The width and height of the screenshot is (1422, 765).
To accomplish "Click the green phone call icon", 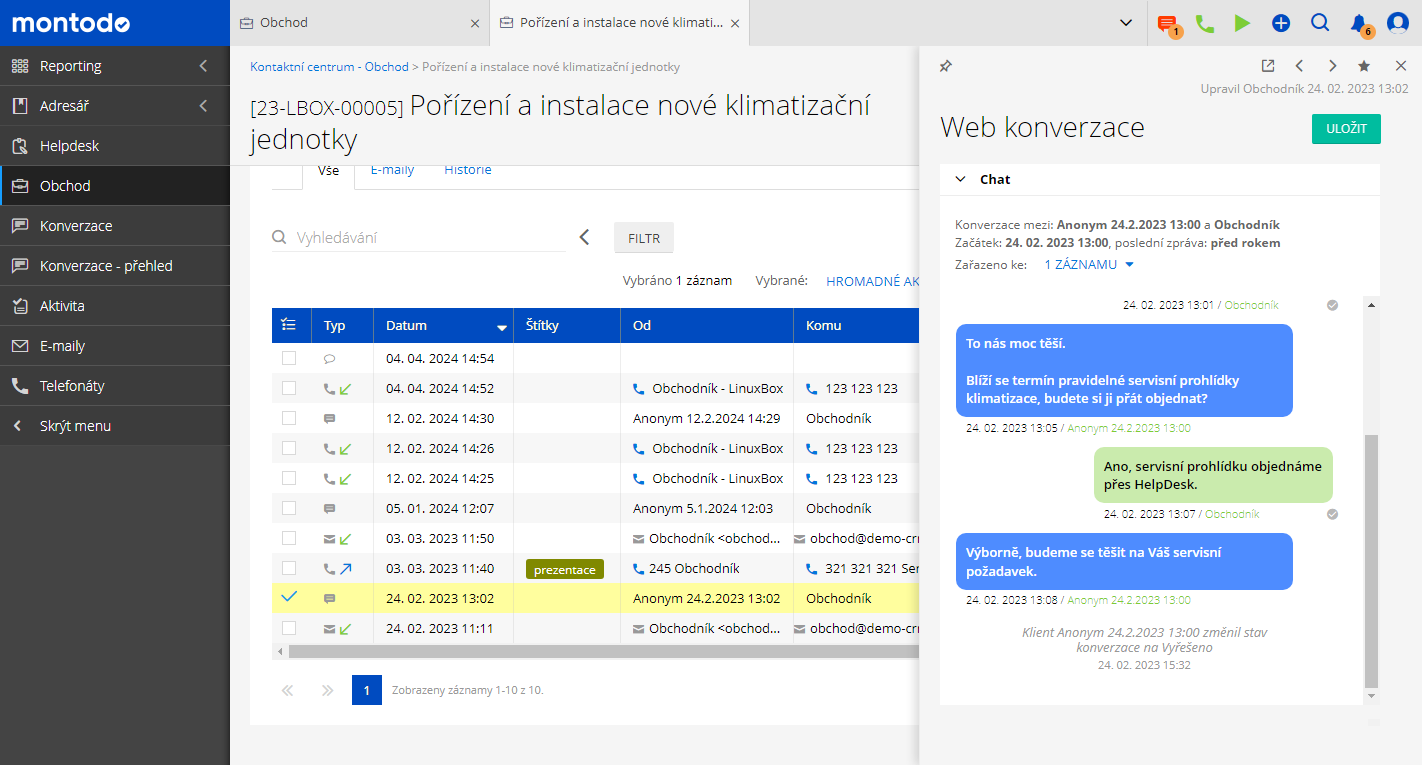I will pos(1205,23).
